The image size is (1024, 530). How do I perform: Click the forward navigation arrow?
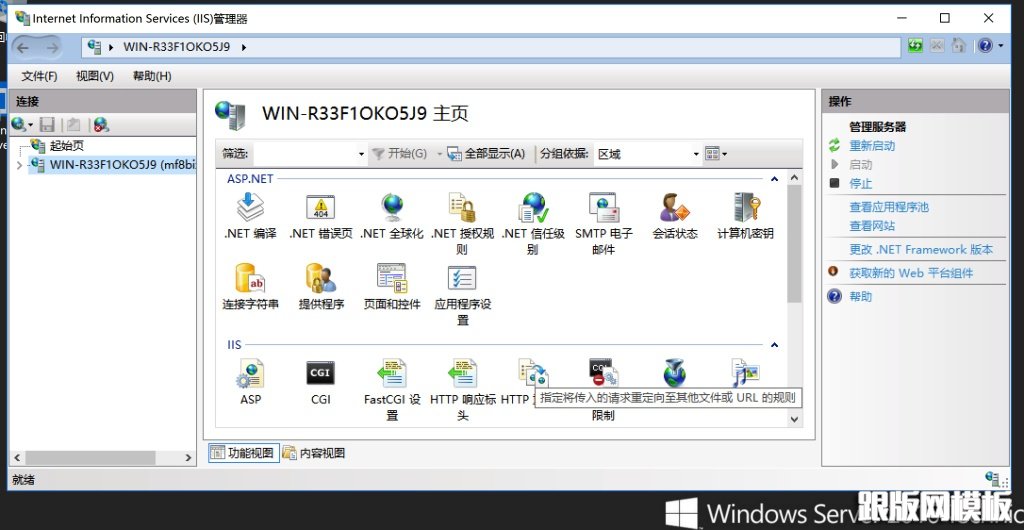(52, 48)
